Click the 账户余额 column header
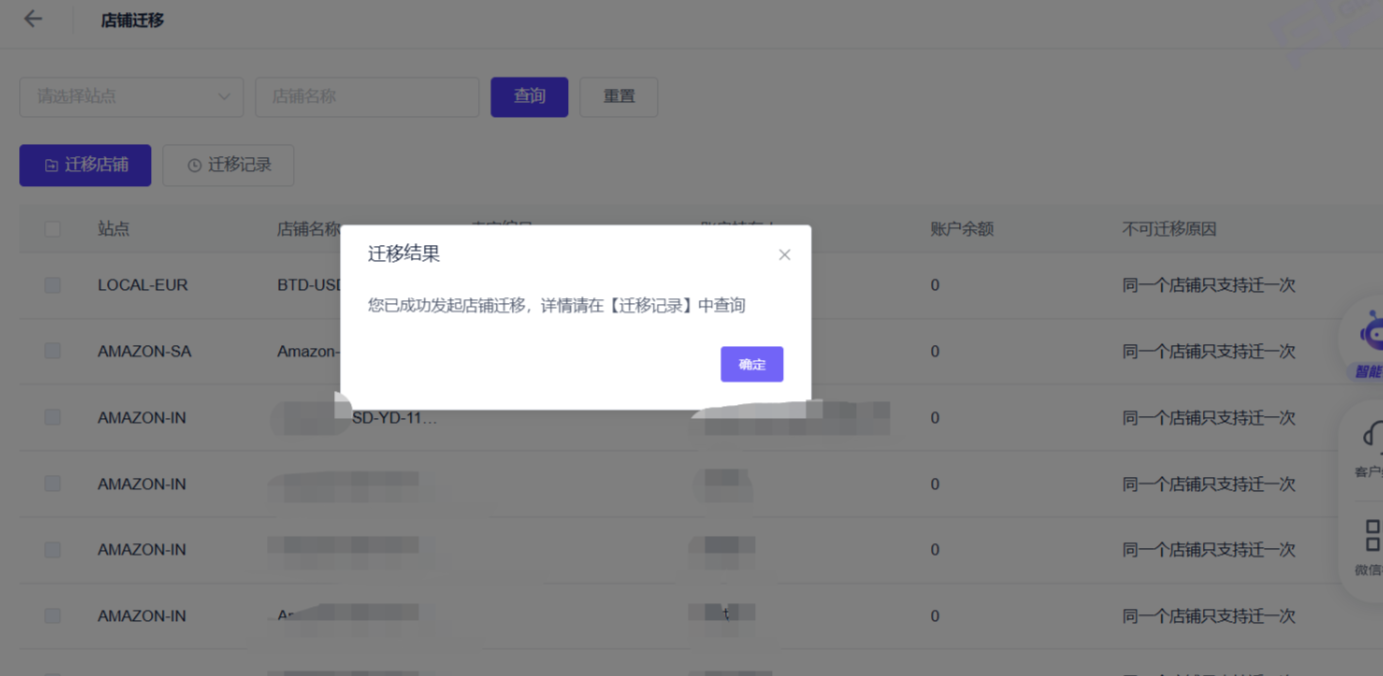 point(961,229)
